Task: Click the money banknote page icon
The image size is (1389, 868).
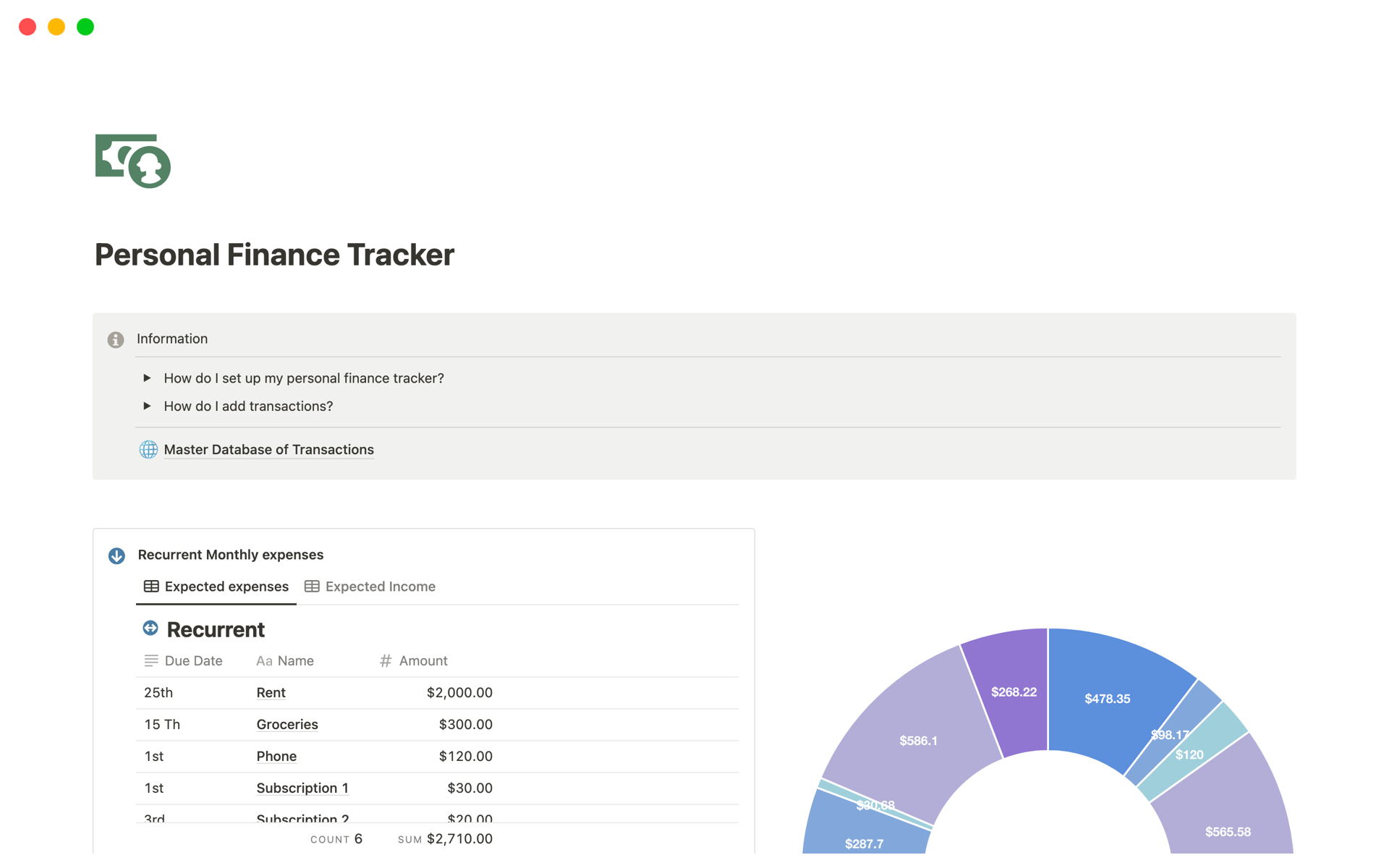Action: [133, 161]
